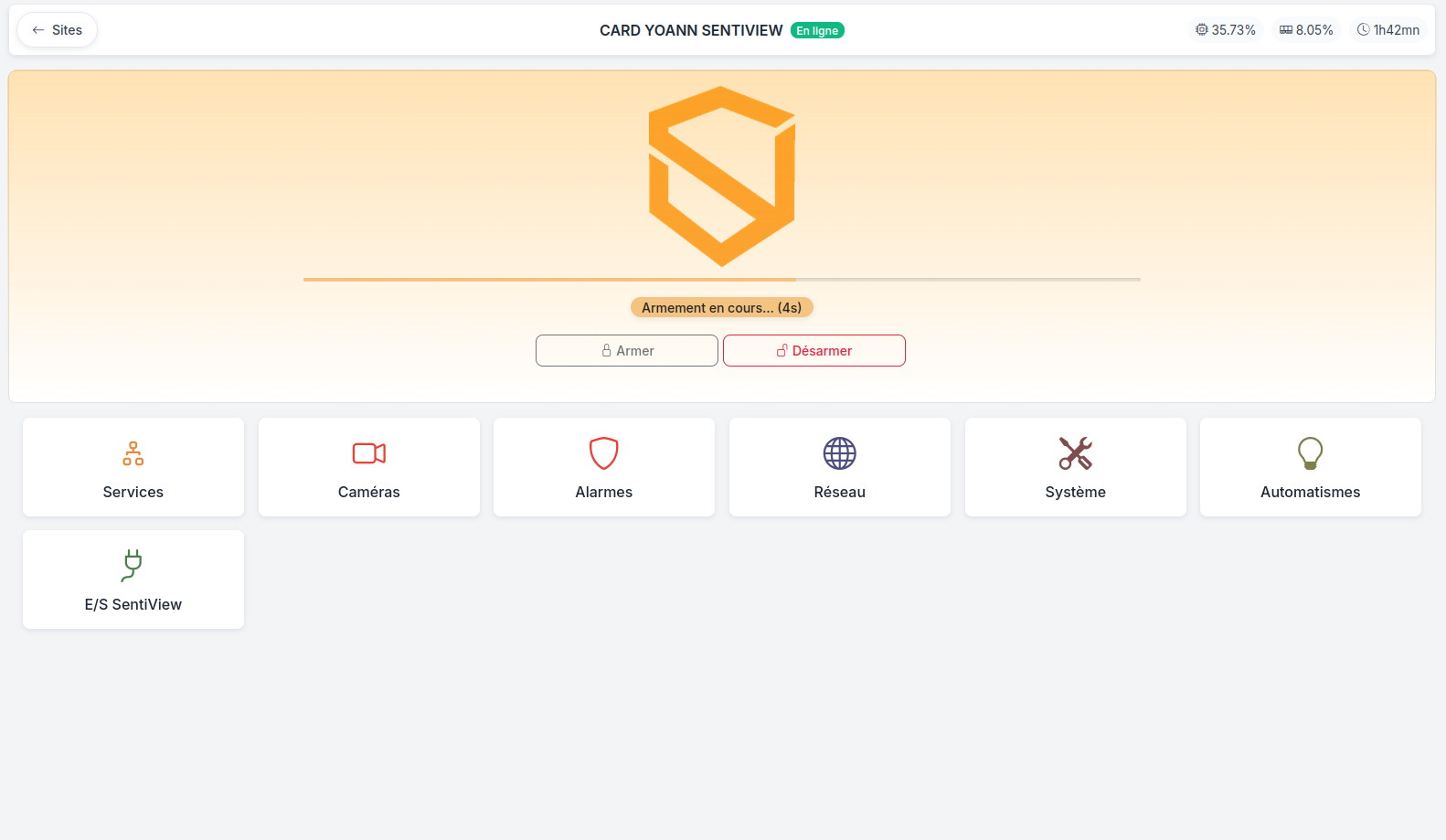Click the CPU usage 35.73% indicator
The image size is (1446, 840).
[1226, 30]
